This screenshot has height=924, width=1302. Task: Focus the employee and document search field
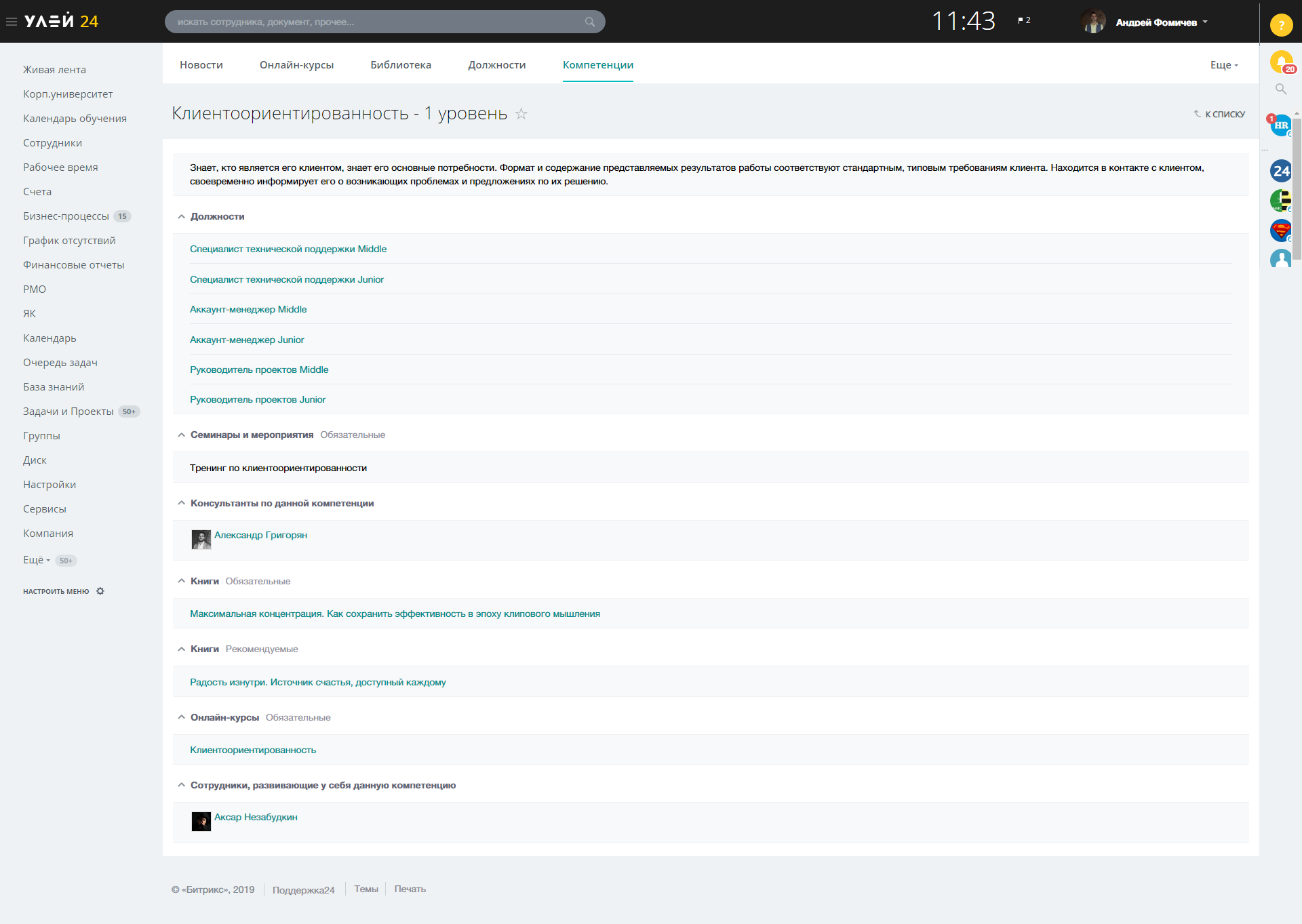tap(385, 22)
